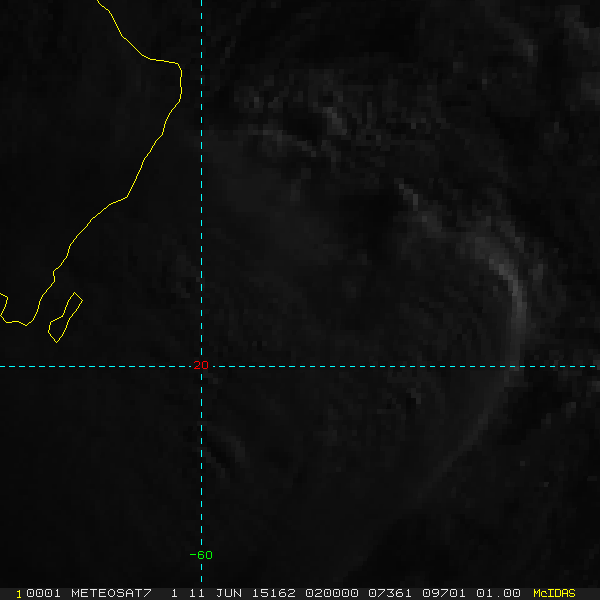Click the small yellow island outline
600x600 pixels.
point(65,315)
